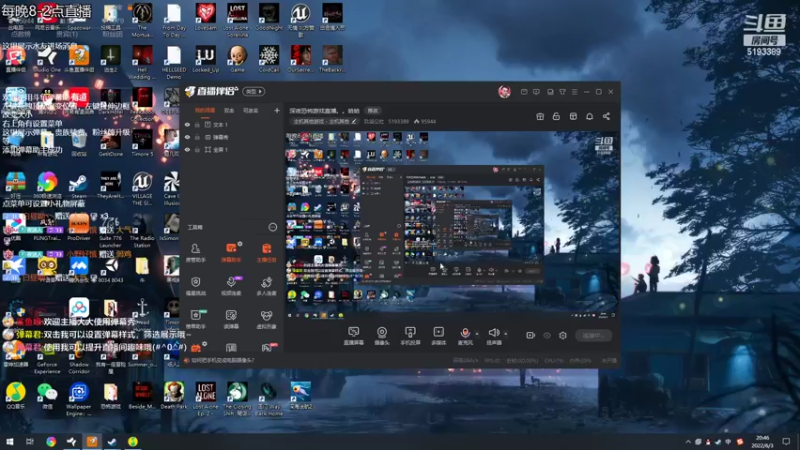Open the 房管助手 tool
800x450 pixels.
(x=195, y=252)
